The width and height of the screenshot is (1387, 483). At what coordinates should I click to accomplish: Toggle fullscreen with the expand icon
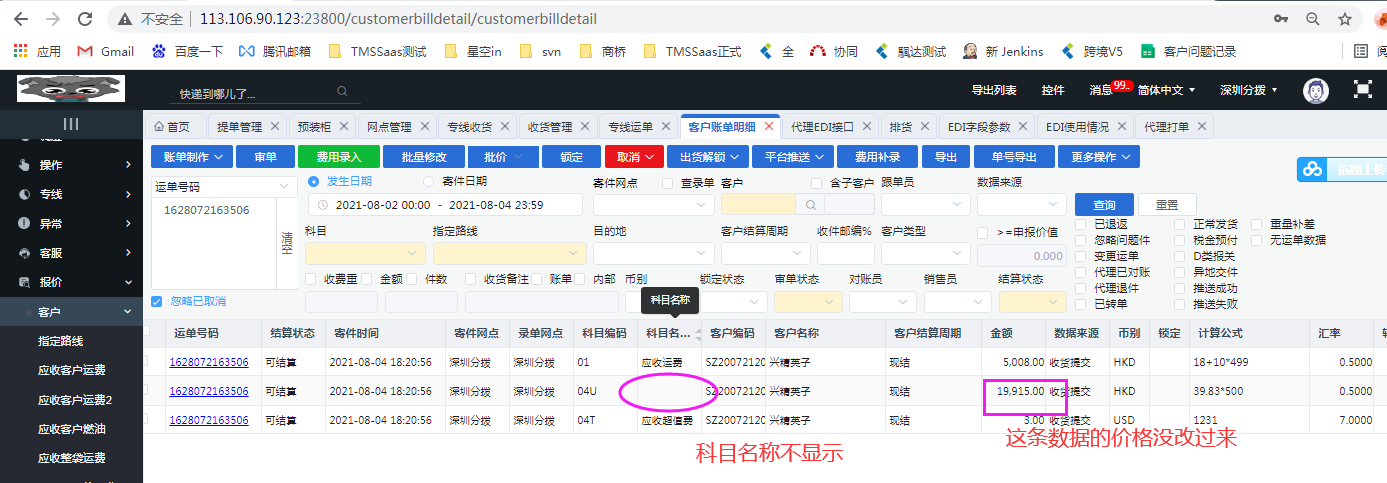pyautogui.click(x=1362, y=90)
